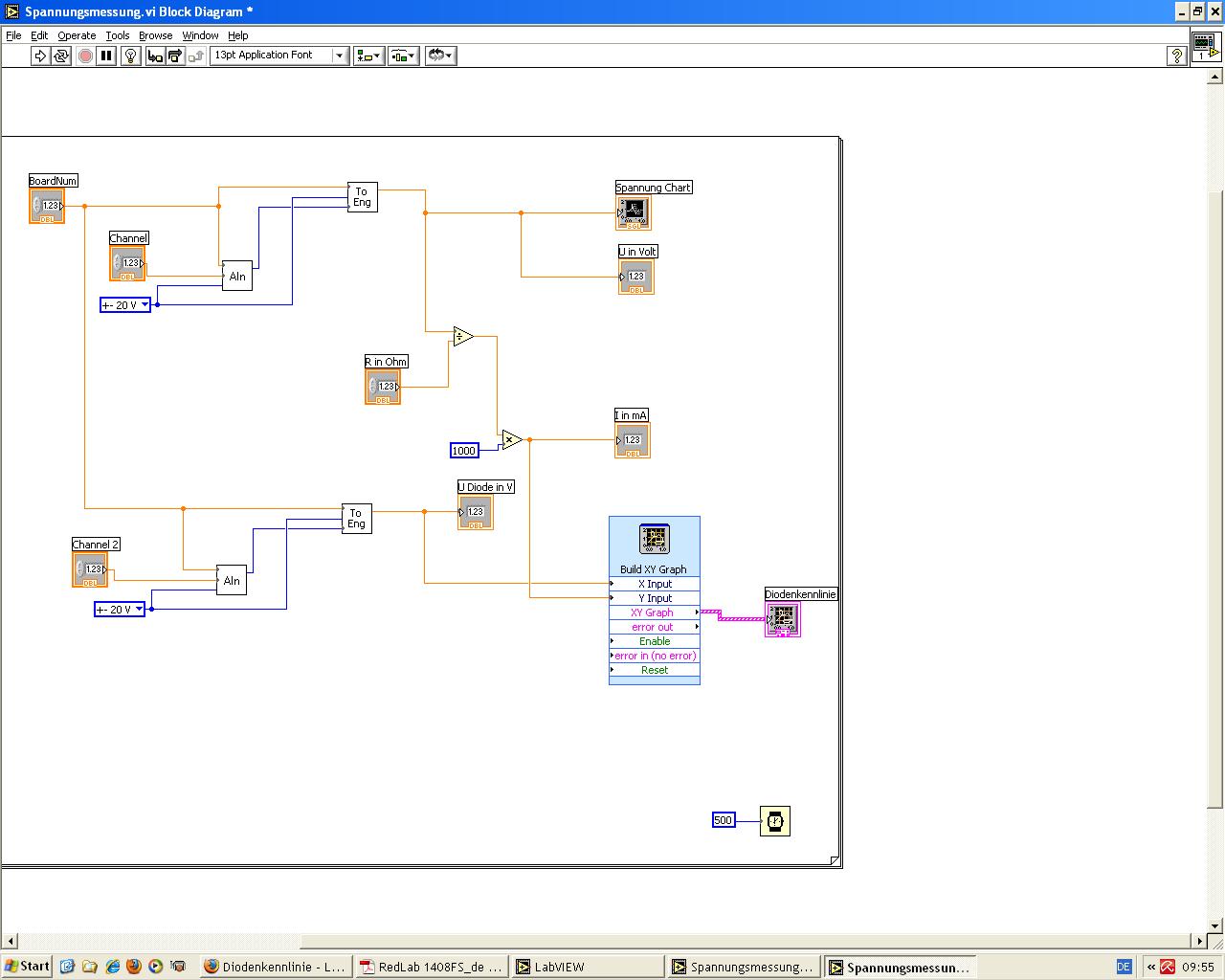Select the Channel control terminal
Viewport: 1225px width, 980px height.
click(x=127, y=263)
